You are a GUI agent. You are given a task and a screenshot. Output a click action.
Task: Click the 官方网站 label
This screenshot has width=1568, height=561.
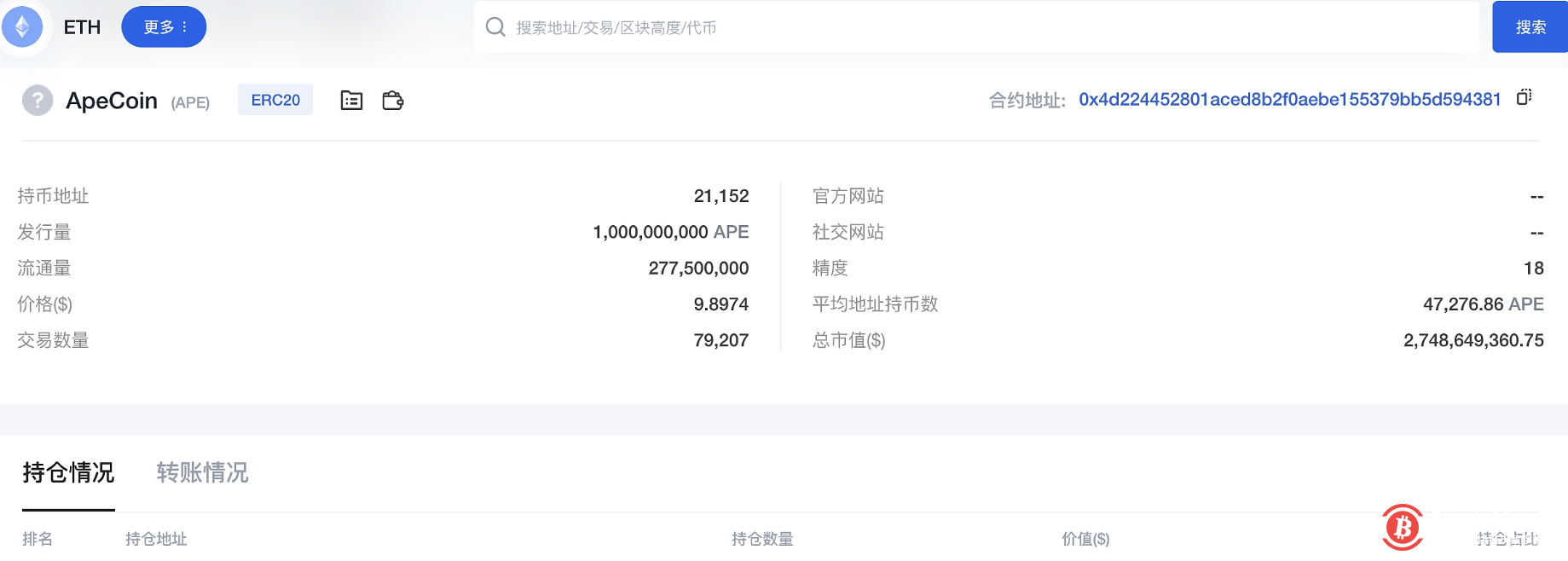coord(848,196)
